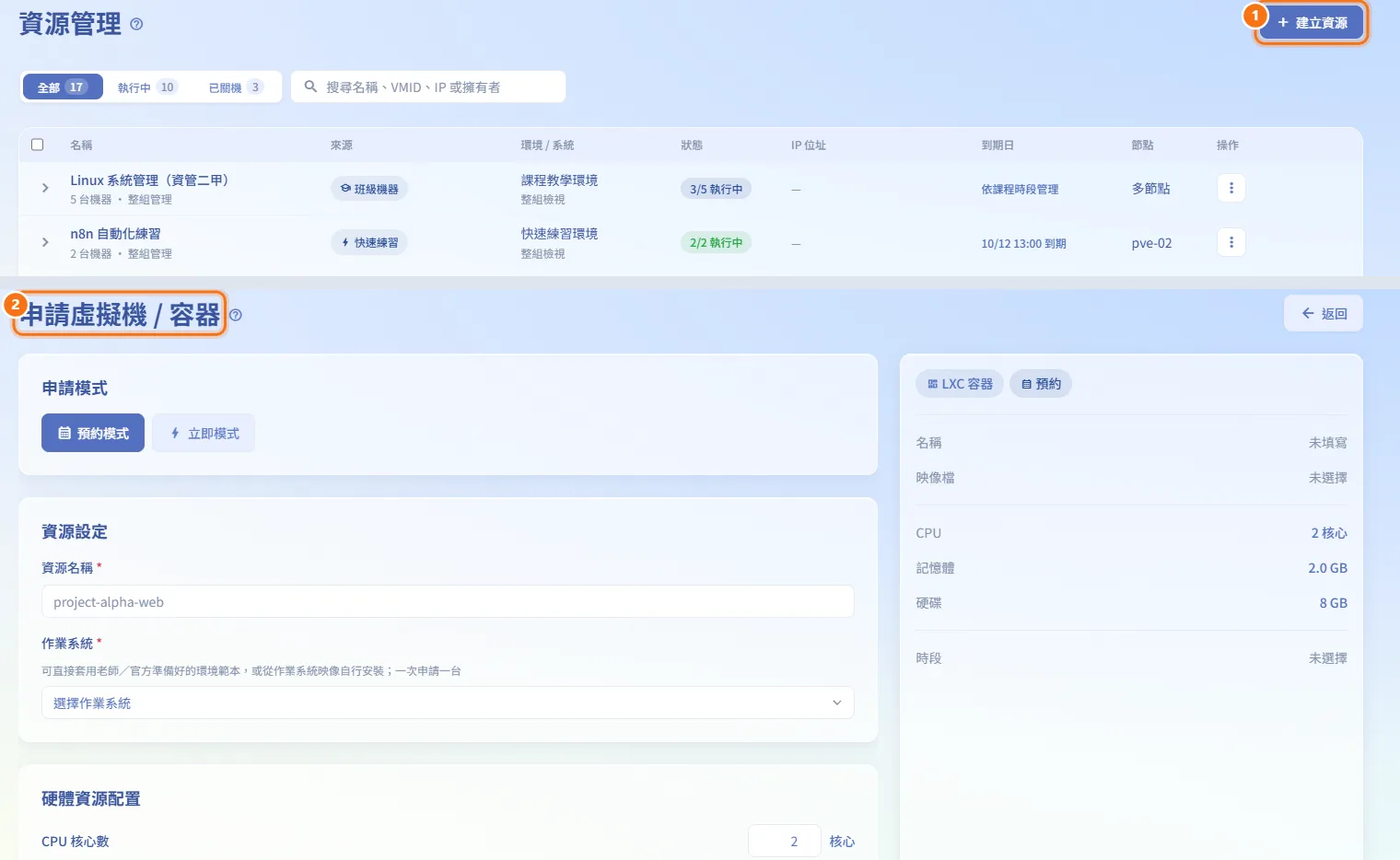Expand the Linux 系統管理 group row

(x=45, y=188)
